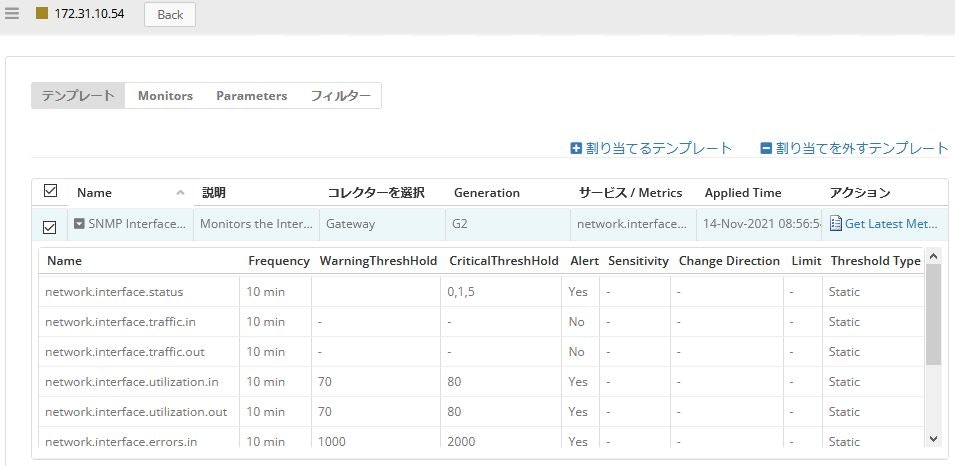The height and width of the screenshot is (466, 955).
Task: Click the サービス / Metrics column header
Action: (x=630, y=192)
